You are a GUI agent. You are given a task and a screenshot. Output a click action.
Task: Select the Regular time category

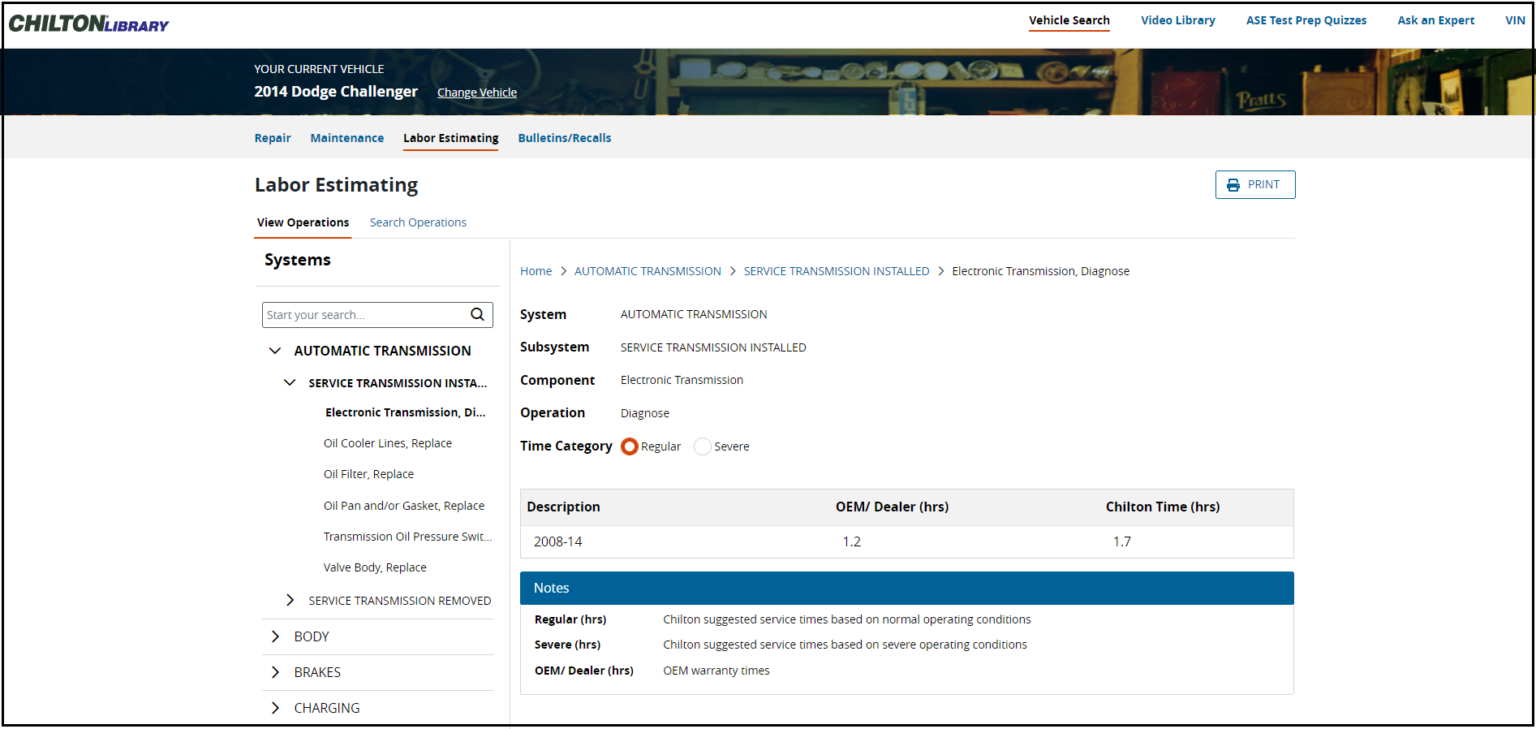point(629,446)
